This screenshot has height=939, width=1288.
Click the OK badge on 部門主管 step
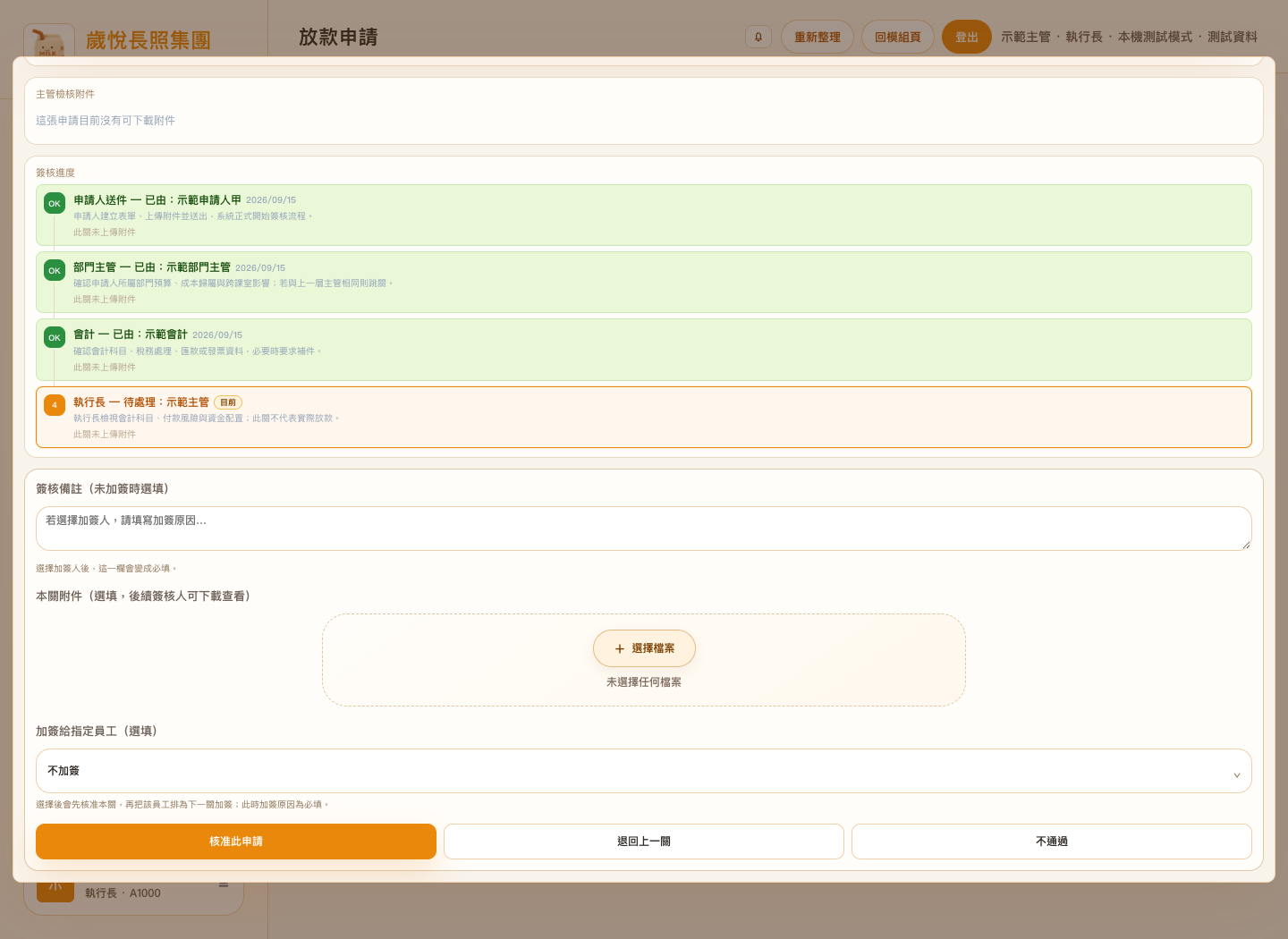click(x=55, y=270)
